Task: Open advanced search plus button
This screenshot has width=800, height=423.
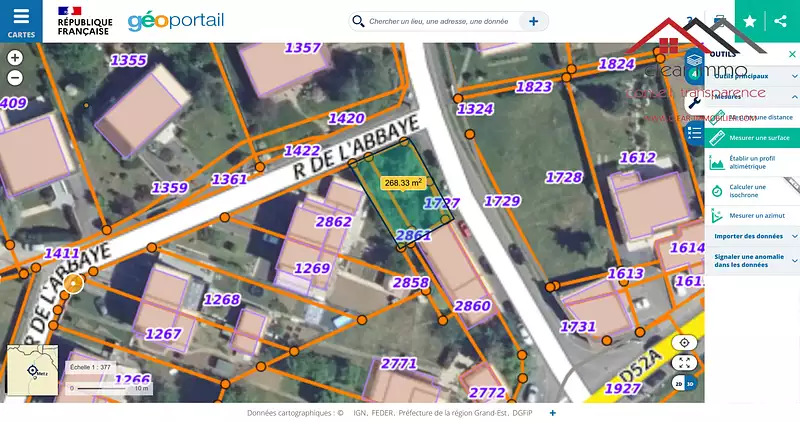Action: pos(534,21)
